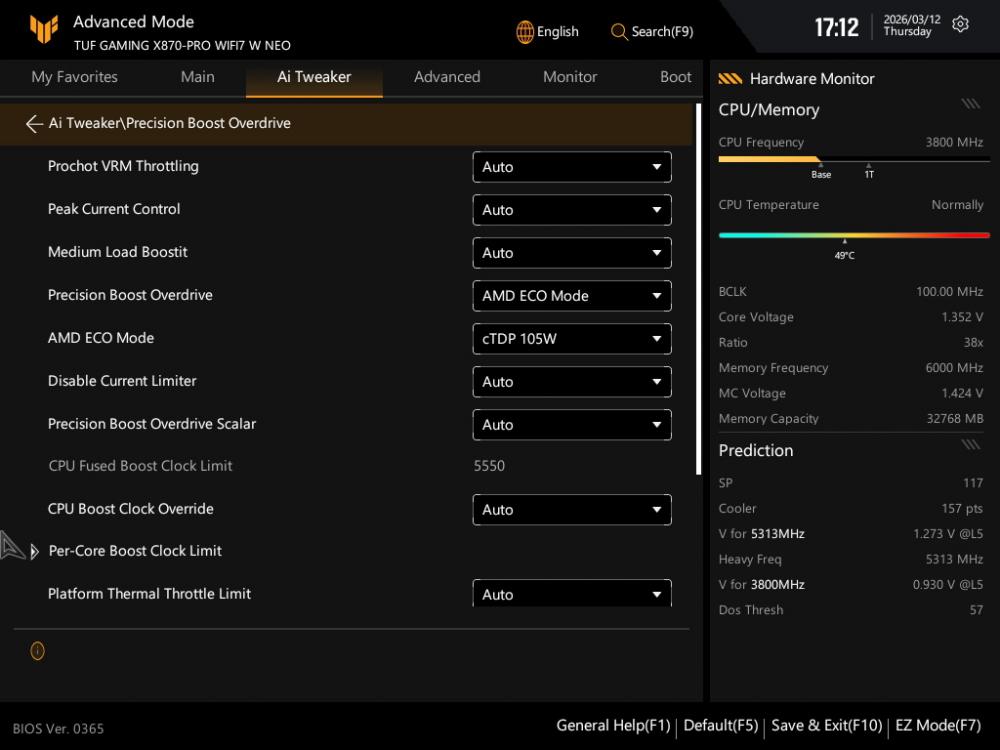Click EZ Mode(F7) button
The image size is (1000, 750).
[x=938, y=726]
